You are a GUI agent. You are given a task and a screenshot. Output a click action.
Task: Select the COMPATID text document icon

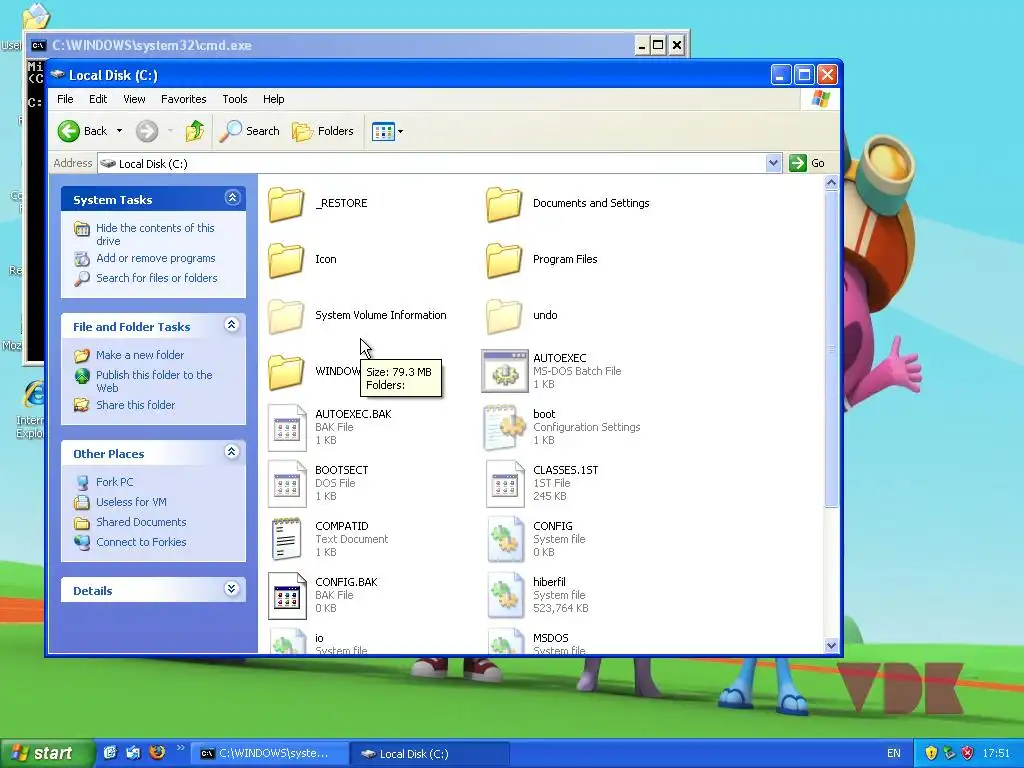pyautogui.click(x=286, y=539)
